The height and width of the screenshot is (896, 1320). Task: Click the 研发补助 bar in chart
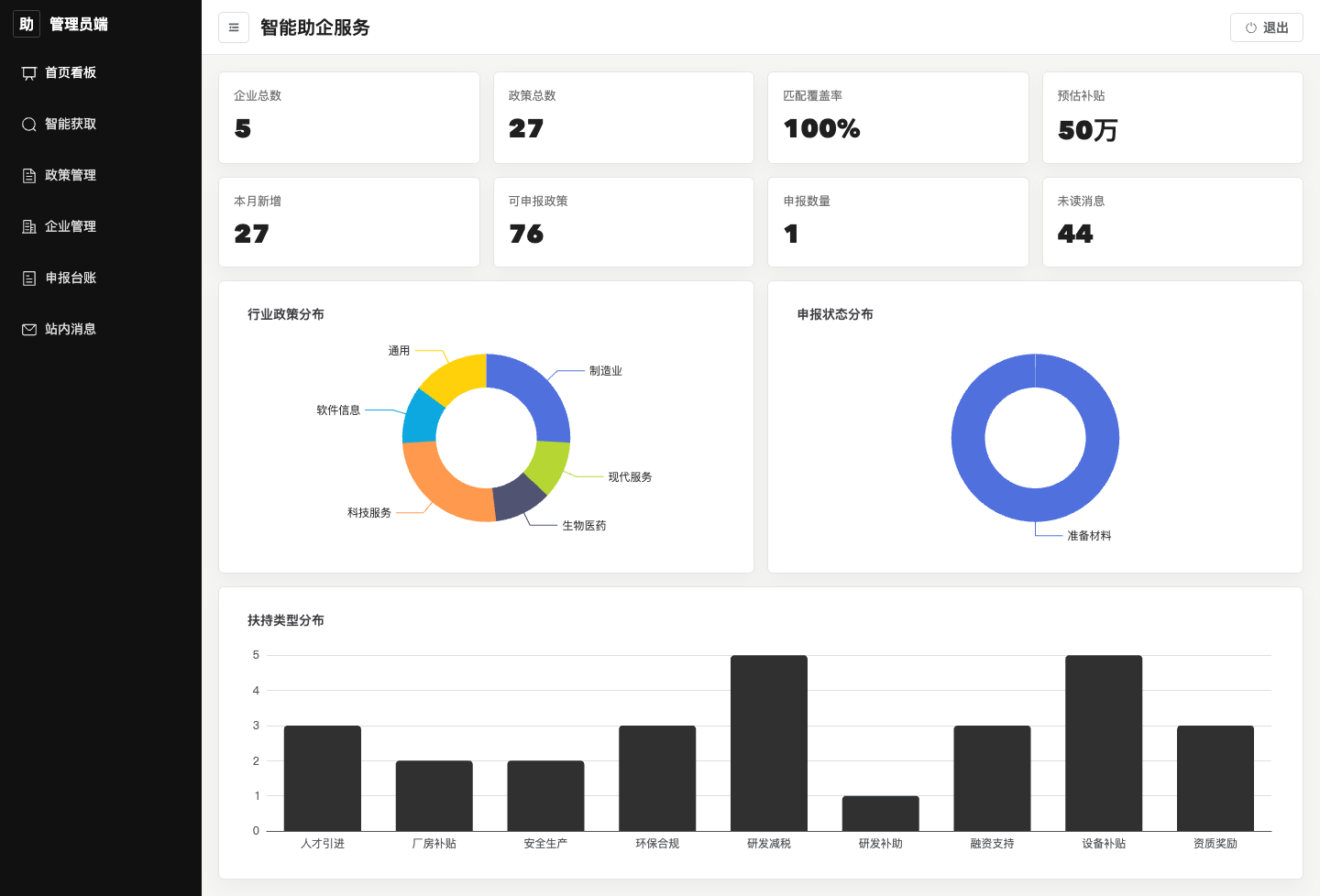point(881,814)
